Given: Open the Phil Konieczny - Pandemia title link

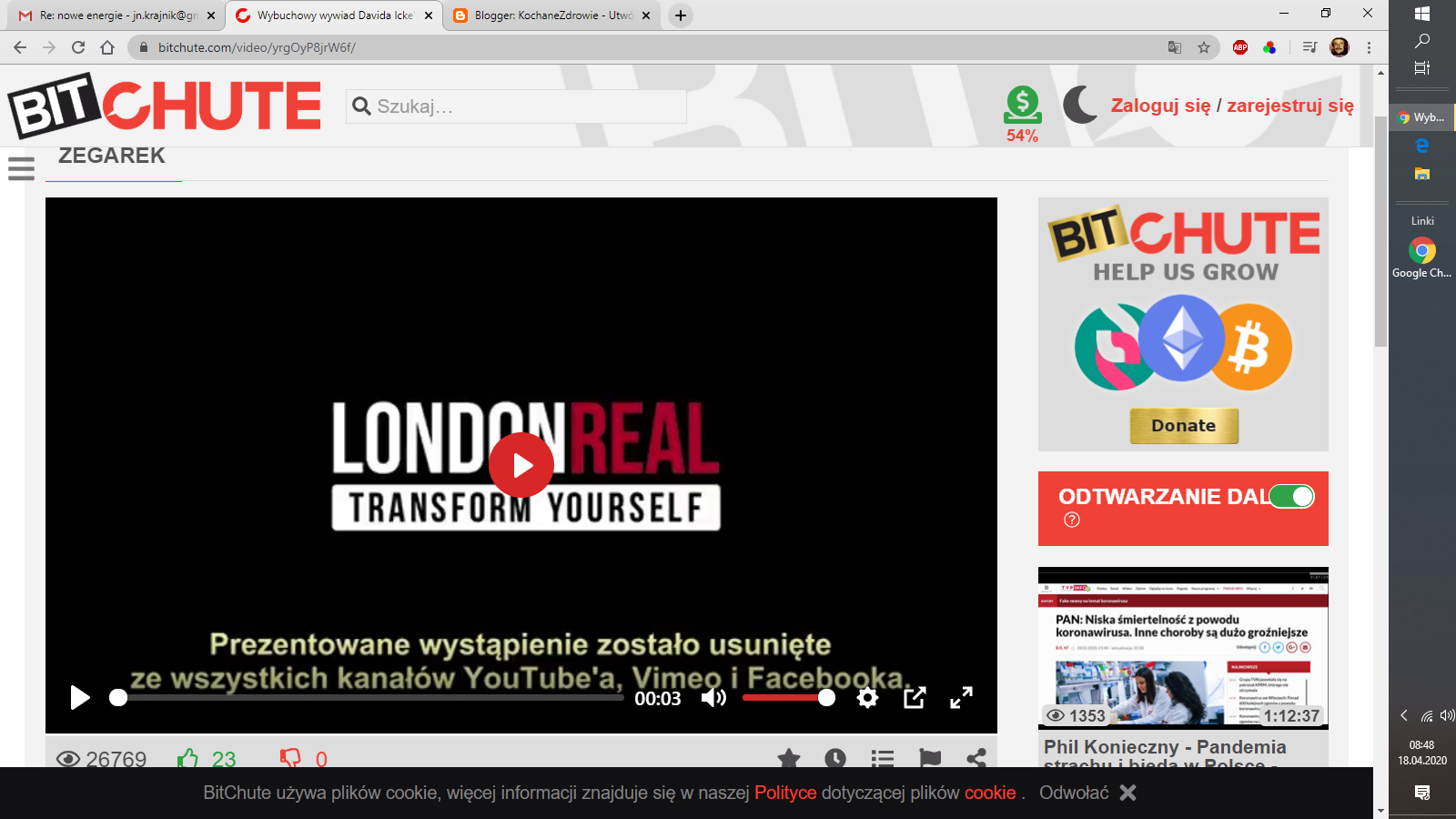Looking at the screenshot, I should [x=1165, y=752].
